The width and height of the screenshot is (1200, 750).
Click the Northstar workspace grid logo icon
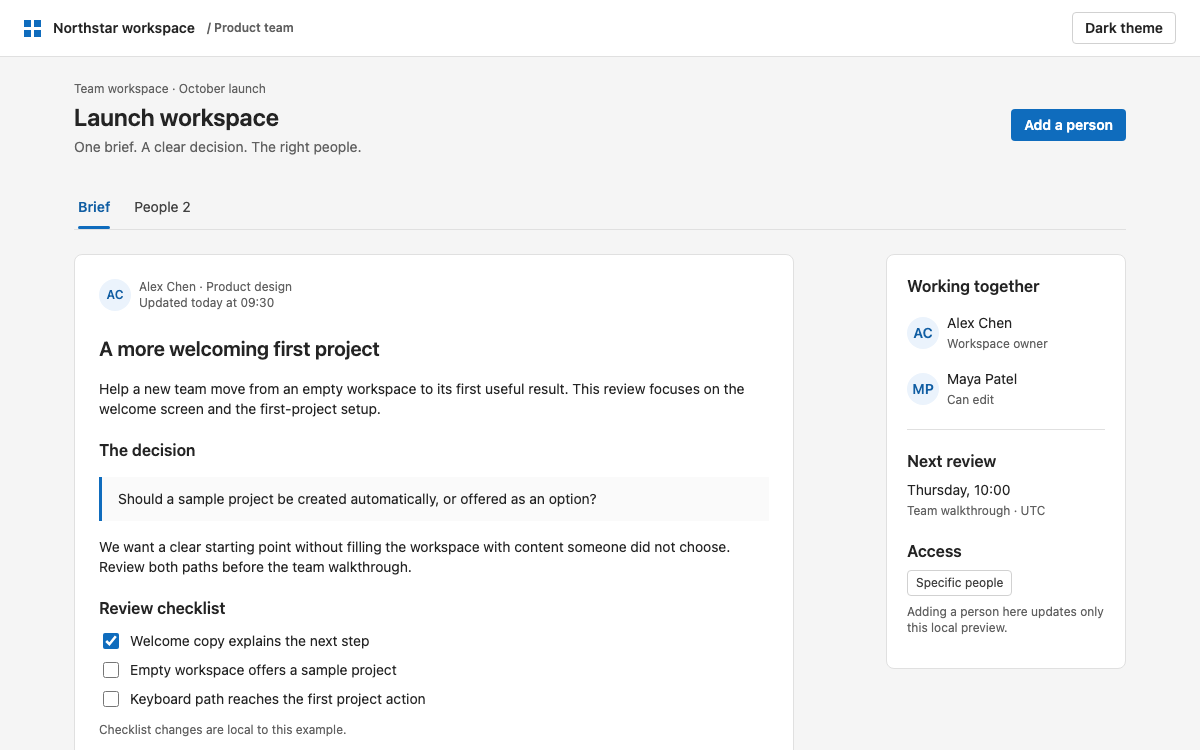tap(32, 28)
